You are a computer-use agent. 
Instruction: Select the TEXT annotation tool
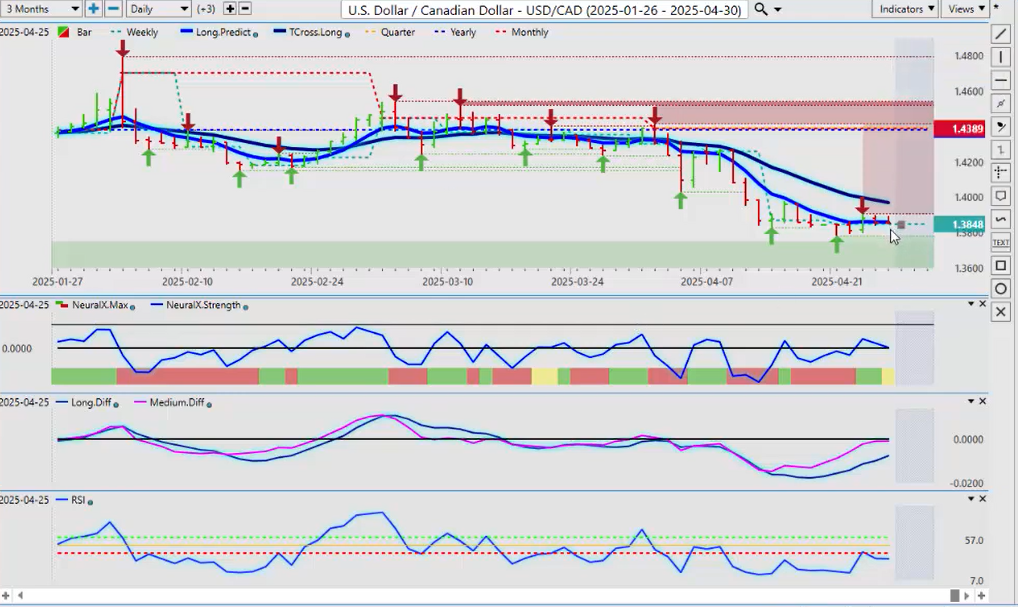[x=1001, y=242]
